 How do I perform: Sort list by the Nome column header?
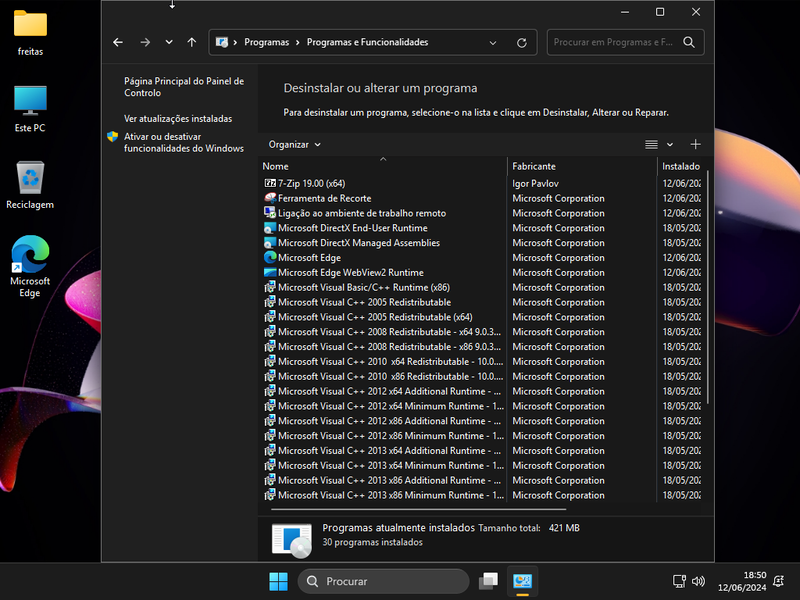click(x=383, y=166)
